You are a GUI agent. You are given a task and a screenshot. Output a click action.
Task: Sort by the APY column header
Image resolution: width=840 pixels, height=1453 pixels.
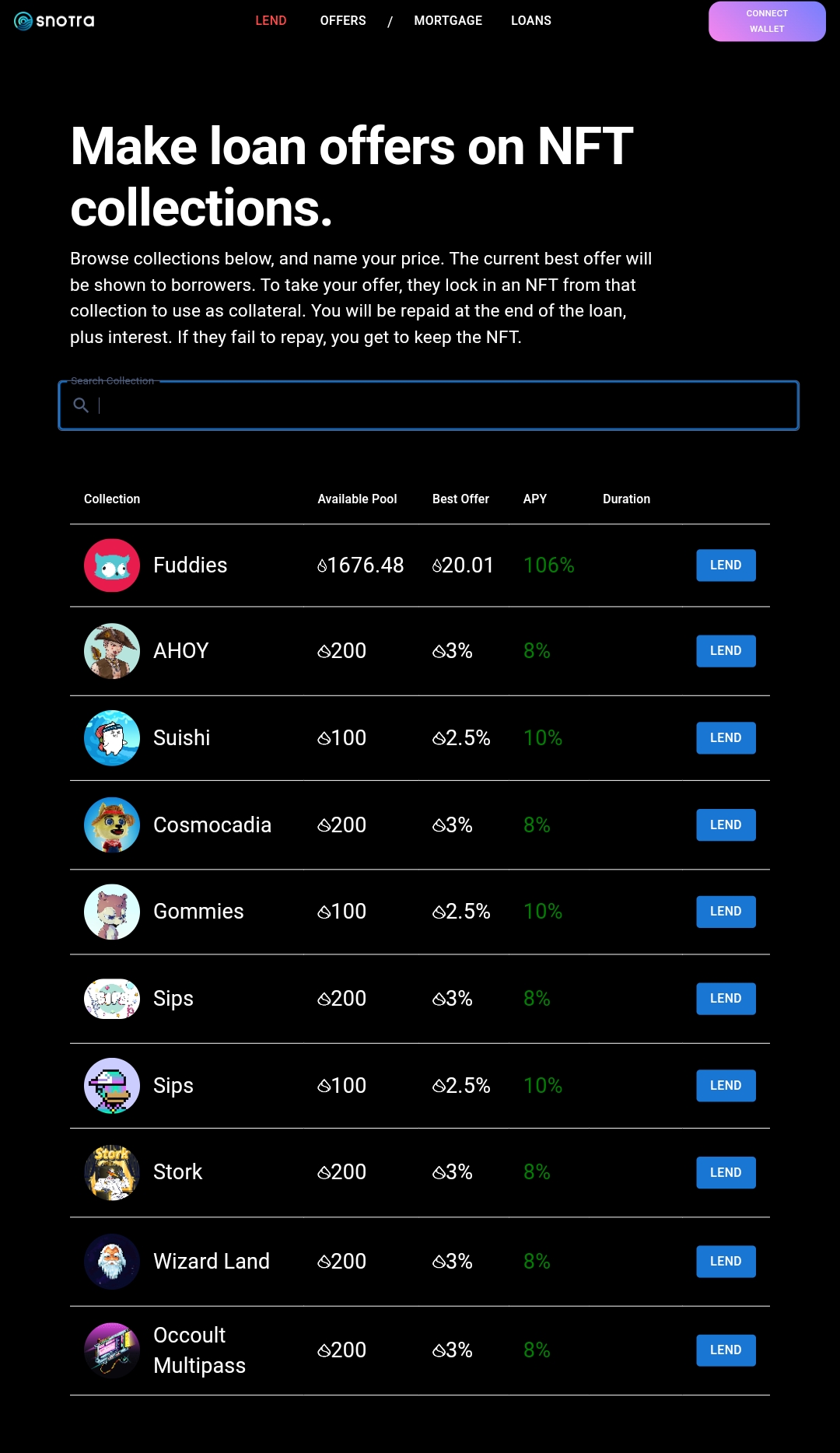(x=534, y=499)
